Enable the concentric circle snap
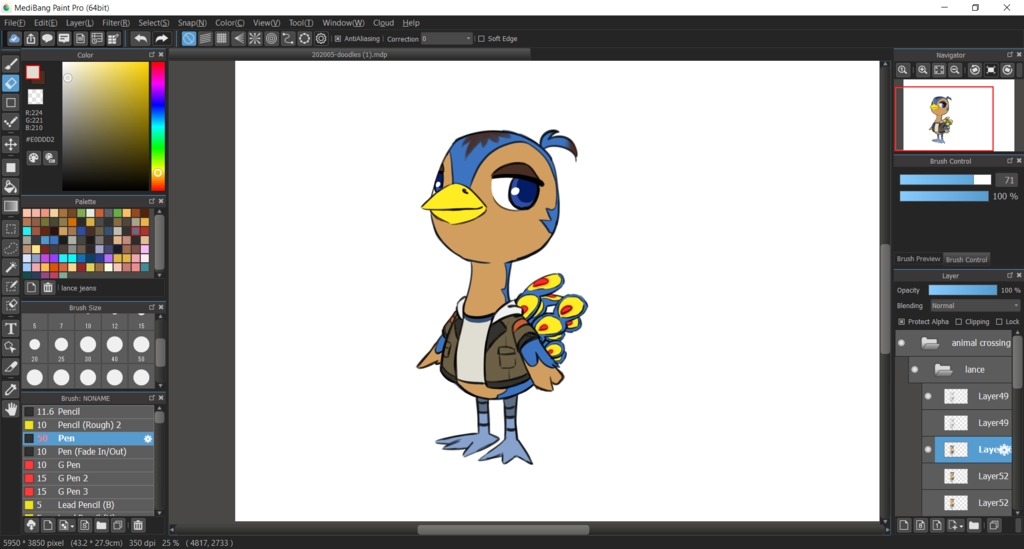 click(272, 39)
